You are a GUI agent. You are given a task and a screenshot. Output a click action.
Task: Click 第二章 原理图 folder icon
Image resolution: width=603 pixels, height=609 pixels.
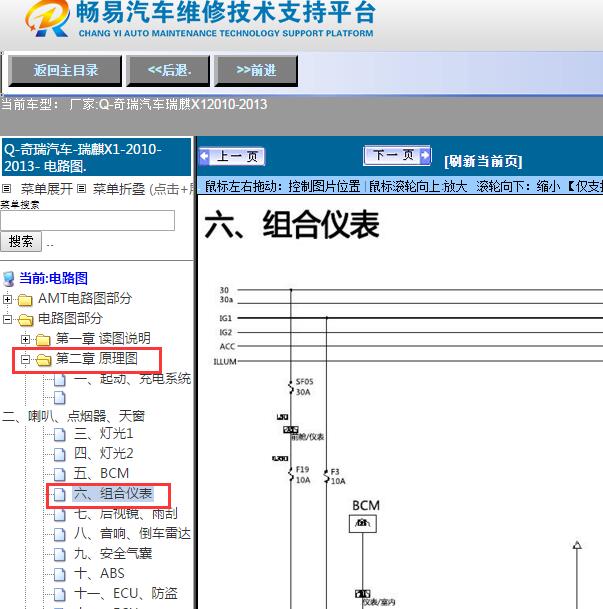pyautogui.click(x=44, y=360)
